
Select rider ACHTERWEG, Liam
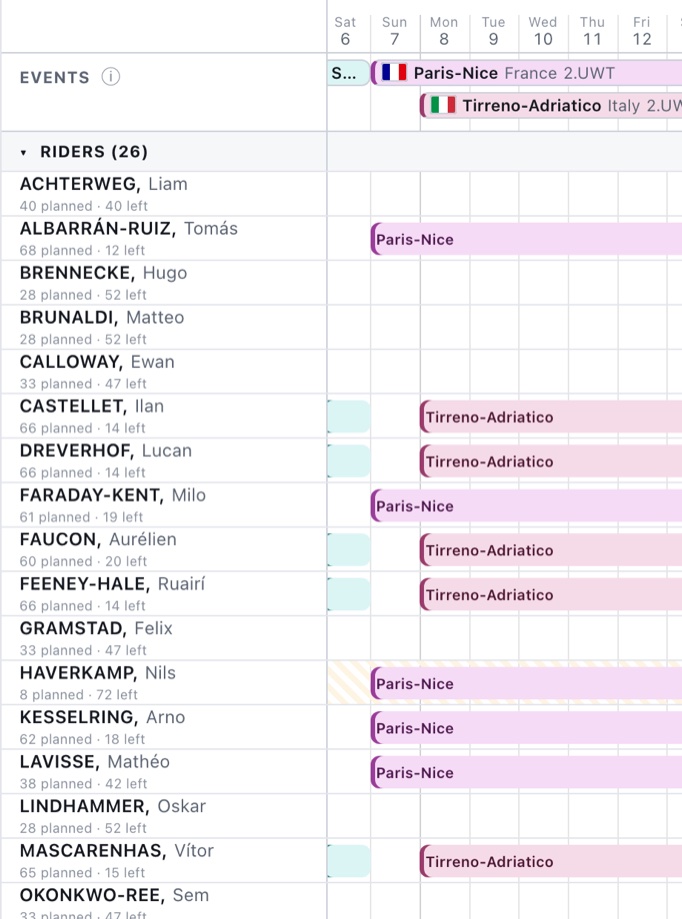pos(163,194)
